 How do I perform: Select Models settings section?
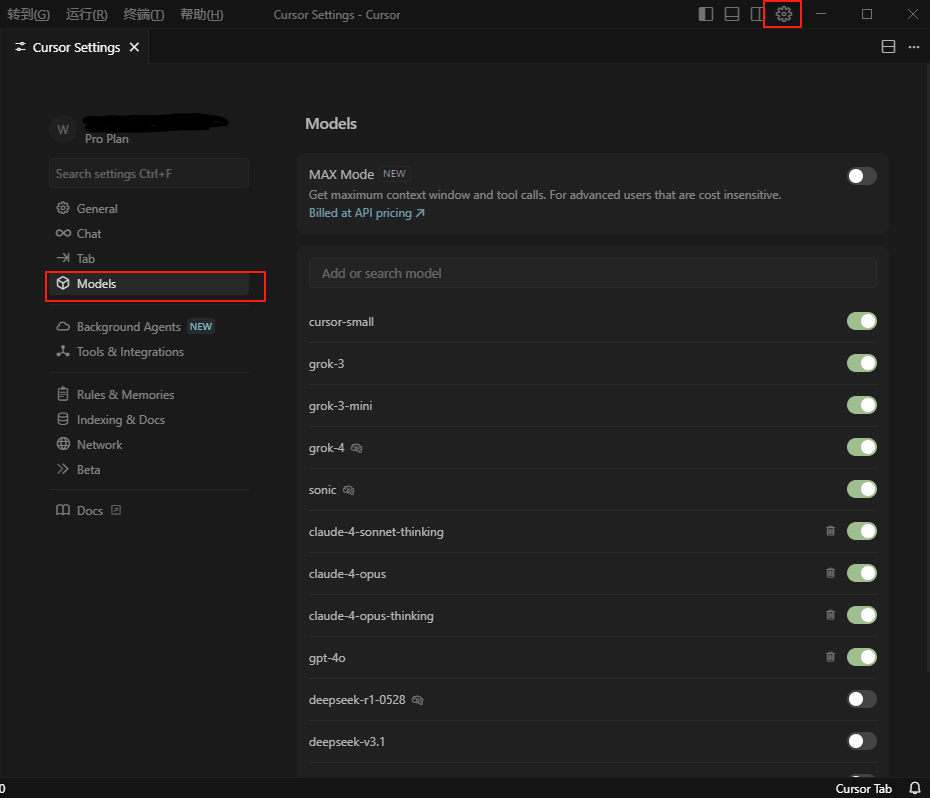pos(149,284)
